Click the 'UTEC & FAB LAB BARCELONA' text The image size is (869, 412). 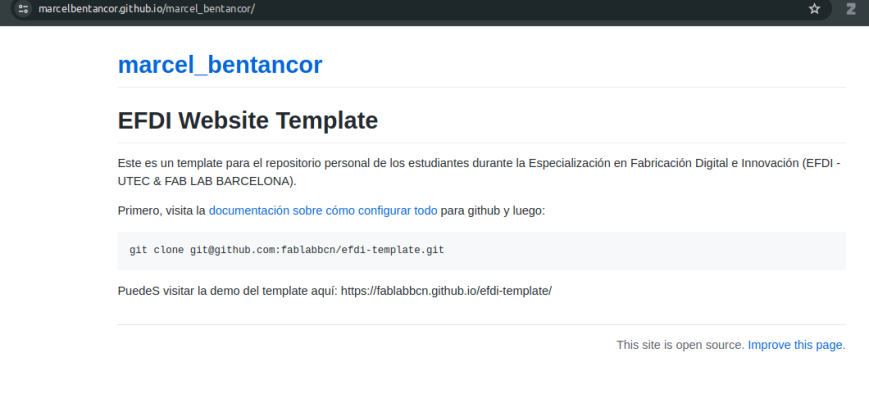point(206,181)
